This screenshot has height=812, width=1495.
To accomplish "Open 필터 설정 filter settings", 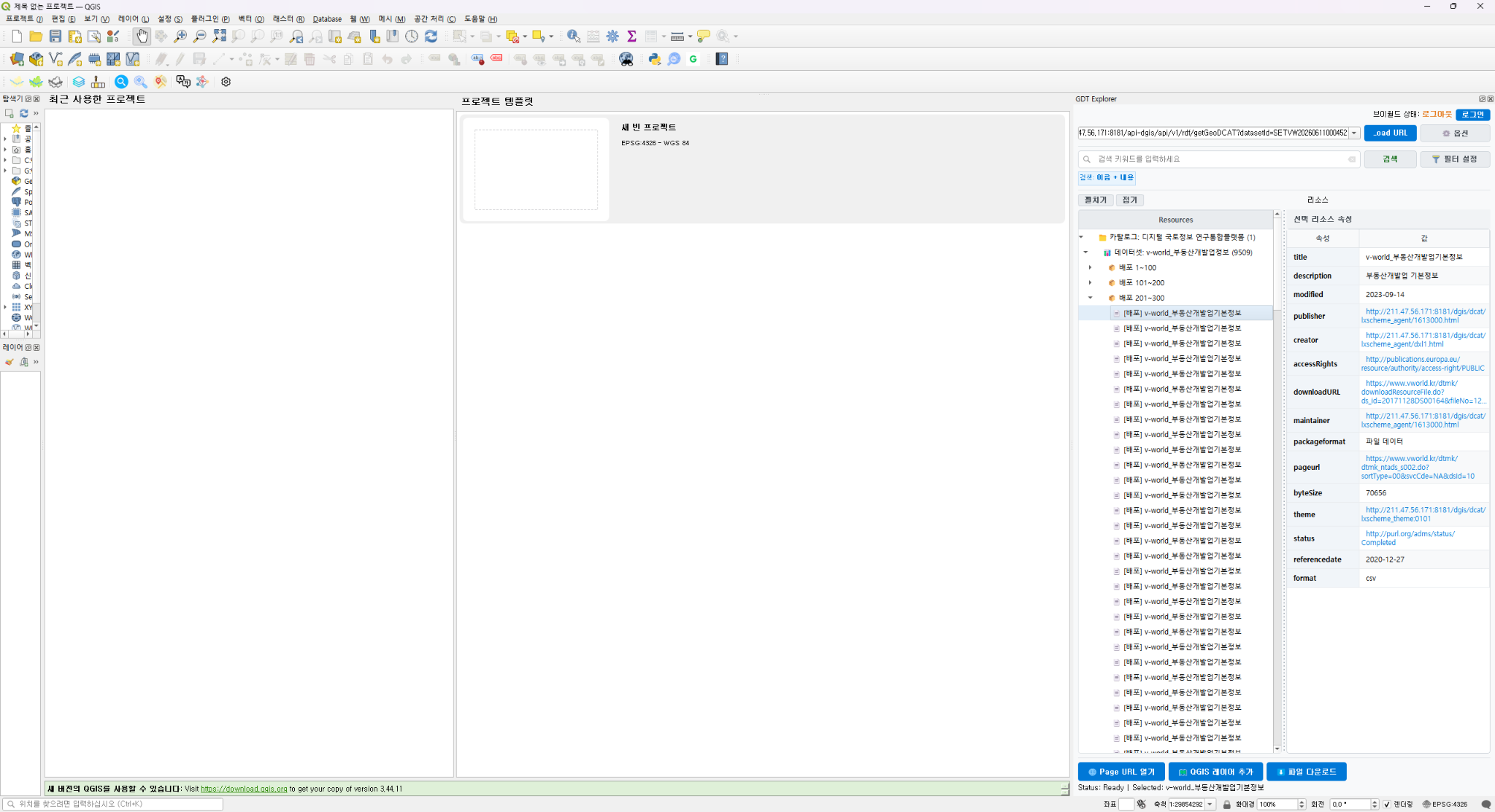I will [x=1455, y=159].
